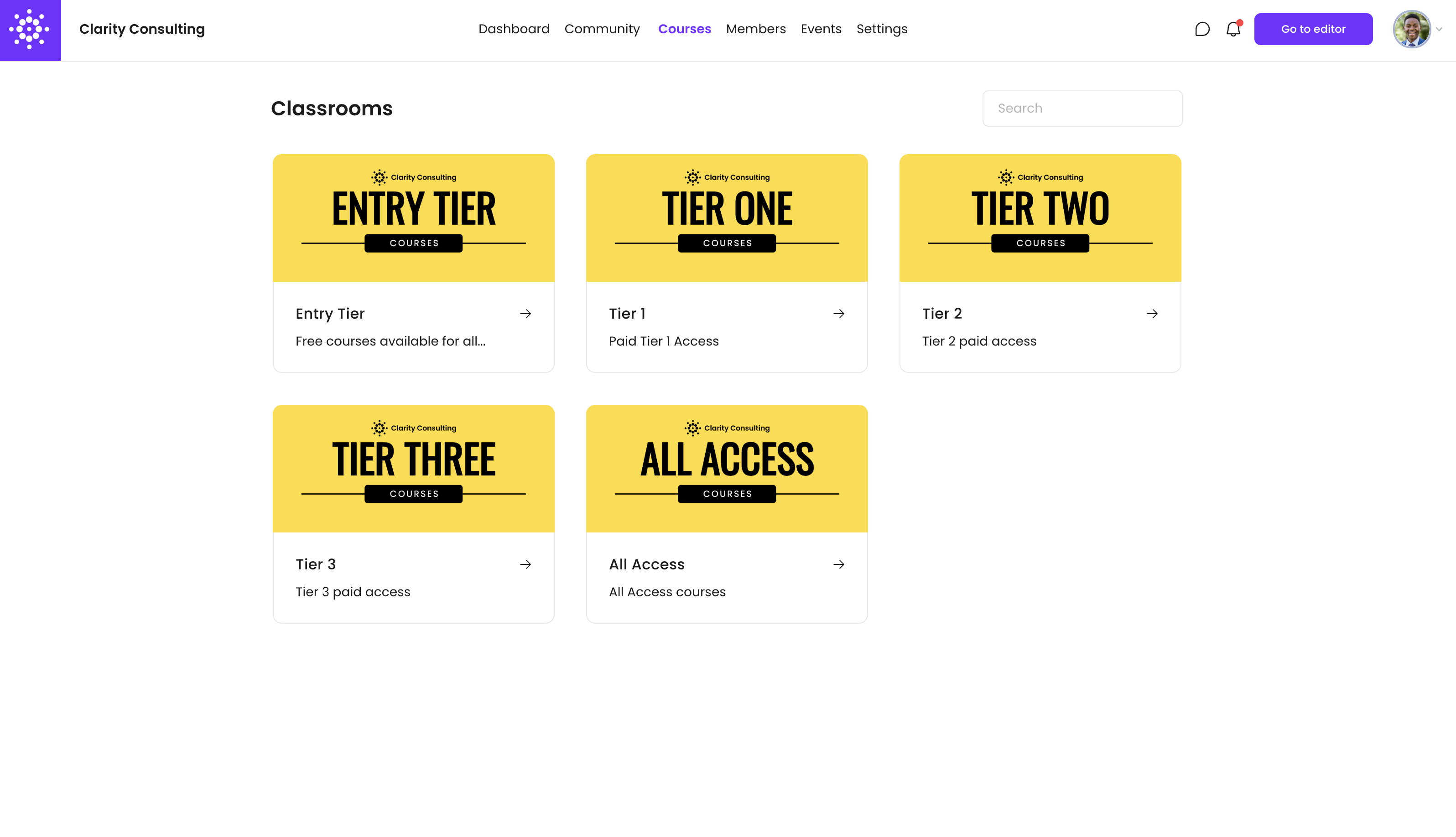Click the arrow icon on Tier 2 card
Screen dimensions: 1456x837
tap(1152, 314)
